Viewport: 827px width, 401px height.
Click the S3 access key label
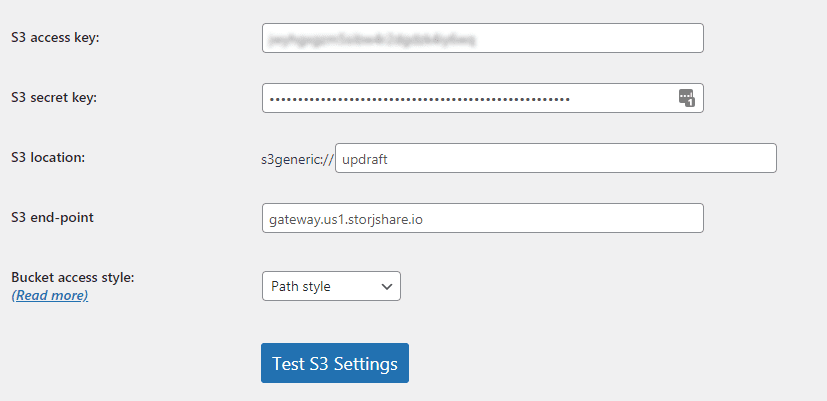tap(55, 38)
